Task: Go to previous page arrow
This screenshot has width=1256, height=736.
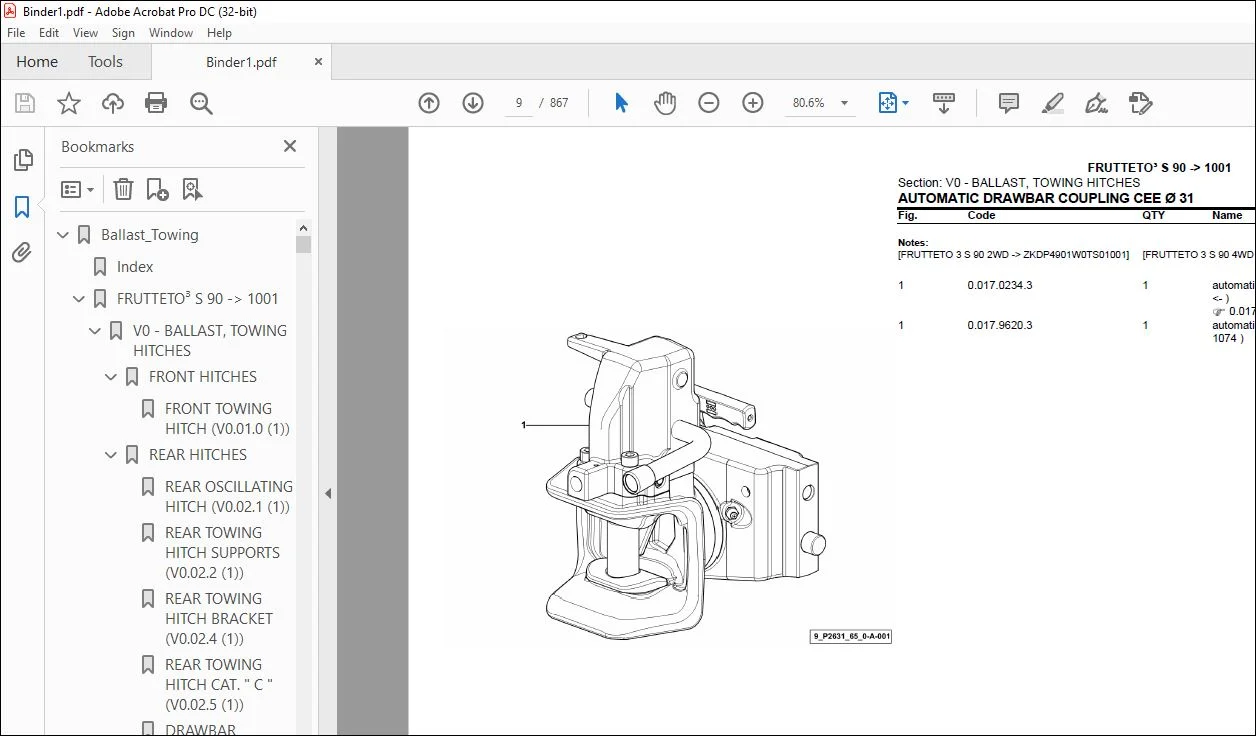Action: point(429,103)
